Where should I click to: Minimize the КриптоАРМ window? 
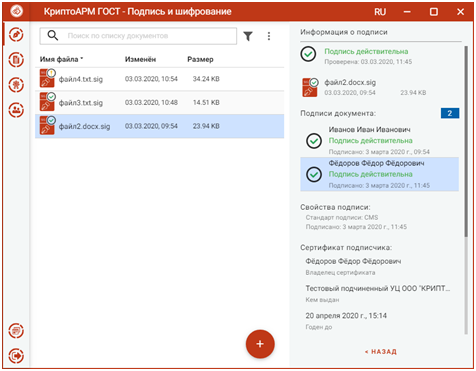(x=407, y=12)
